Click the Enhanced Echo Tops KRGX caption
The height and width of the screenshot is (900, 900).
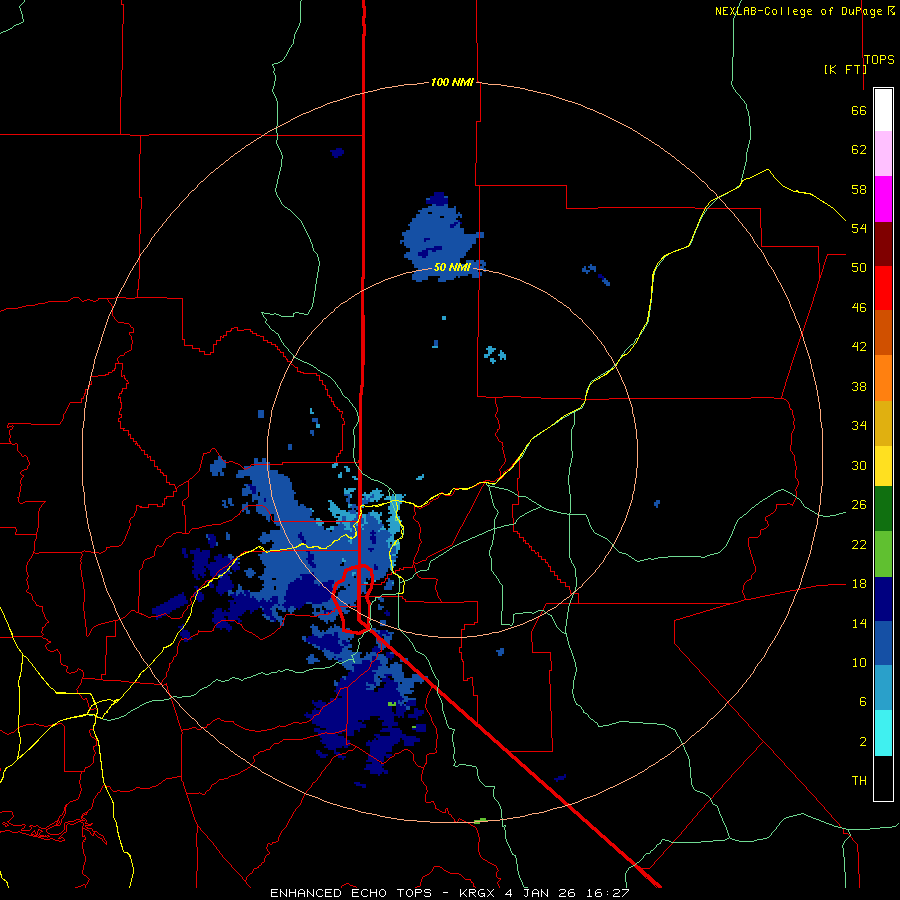[449, 893]
